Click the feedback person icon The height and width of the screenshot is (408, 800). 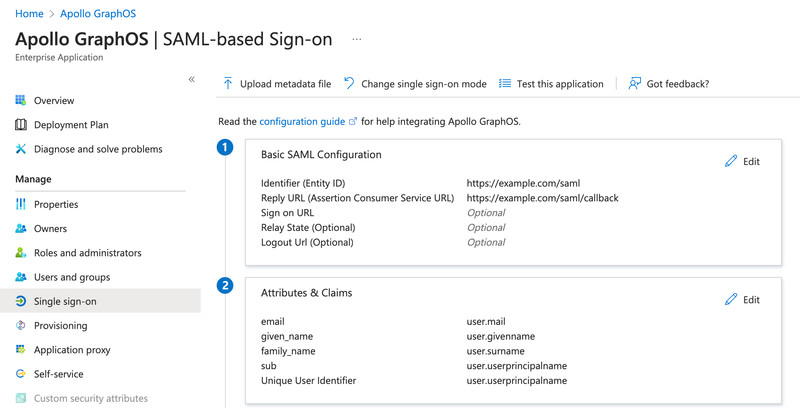634,84
